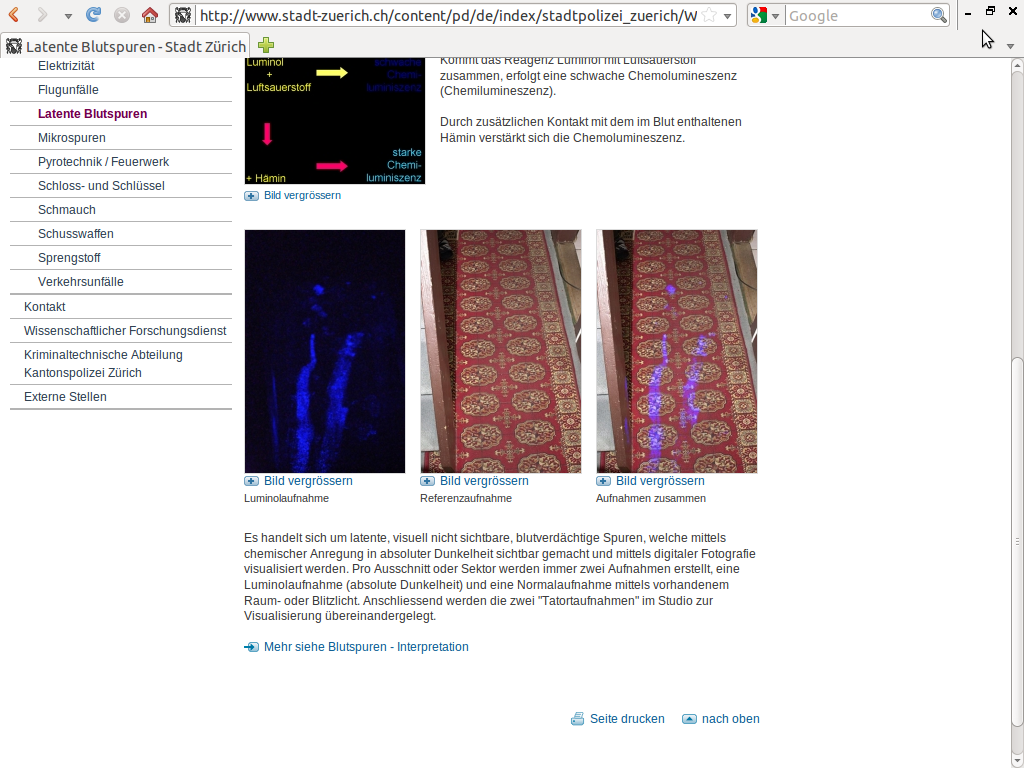Select Latente Blutspuren in sidebar
Screen dimensions: 1024x768
click(92, 114)
